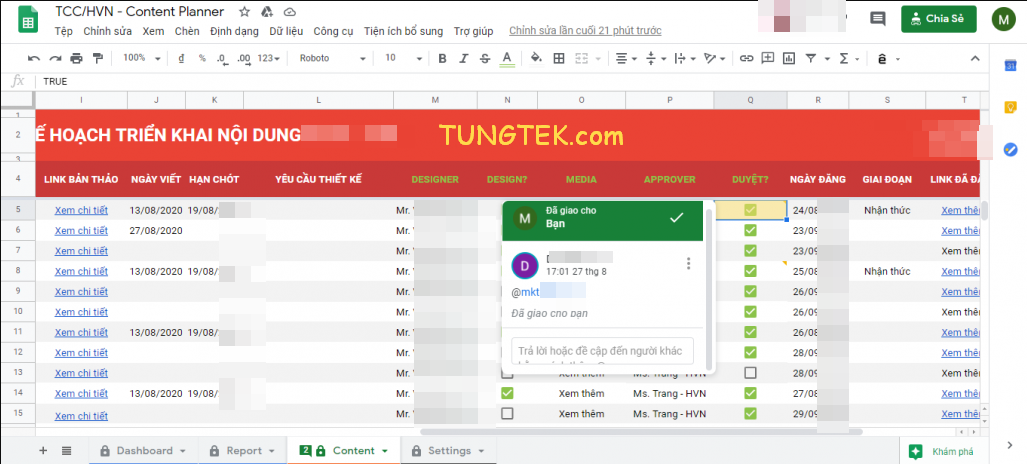Click the undo arrow in the toolbar
1027x464 pixels.
(x=34, y=58)
